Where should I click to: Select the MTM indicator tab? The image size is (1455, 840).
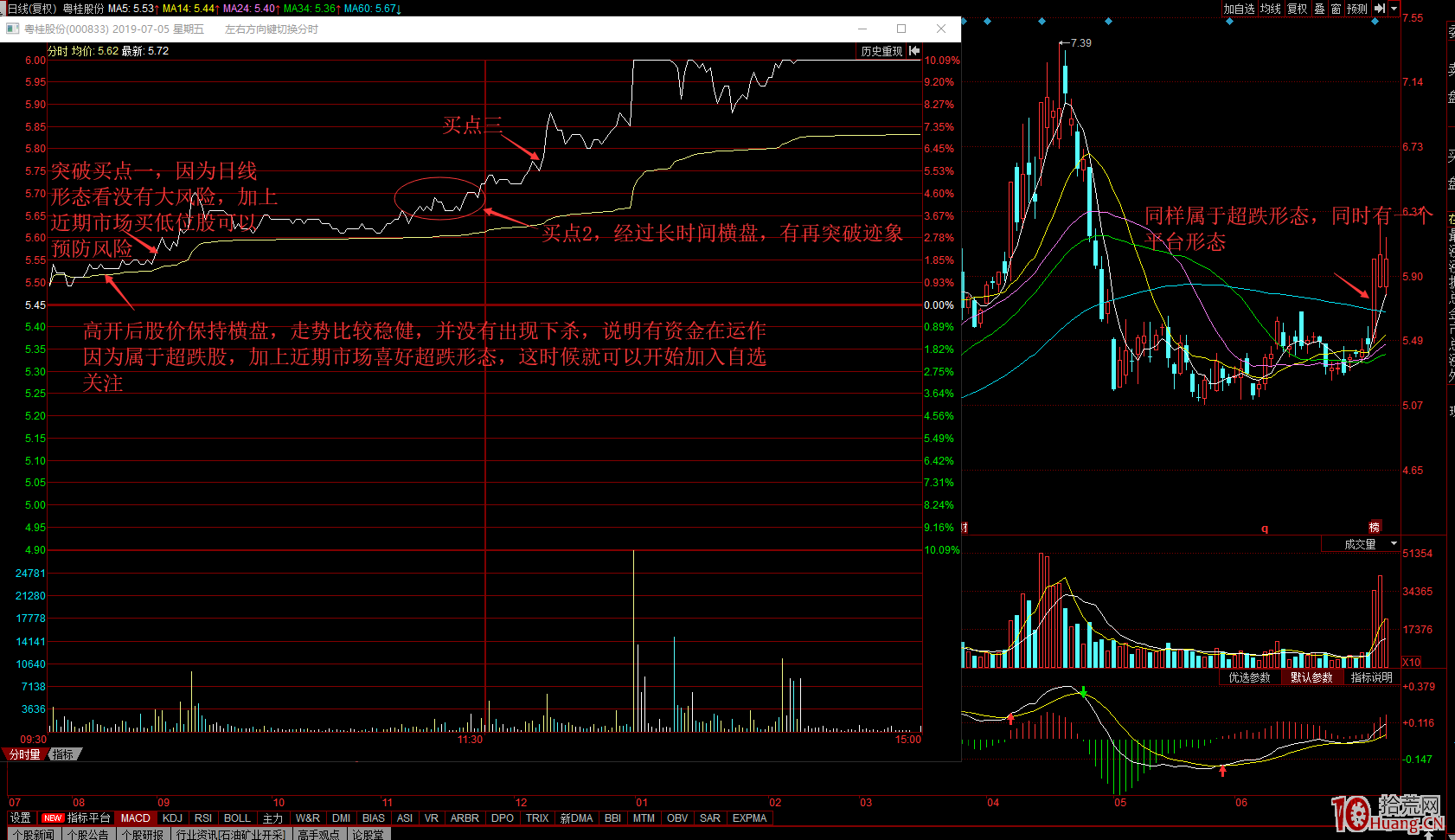pyautogui.click(x=644, y=818)
